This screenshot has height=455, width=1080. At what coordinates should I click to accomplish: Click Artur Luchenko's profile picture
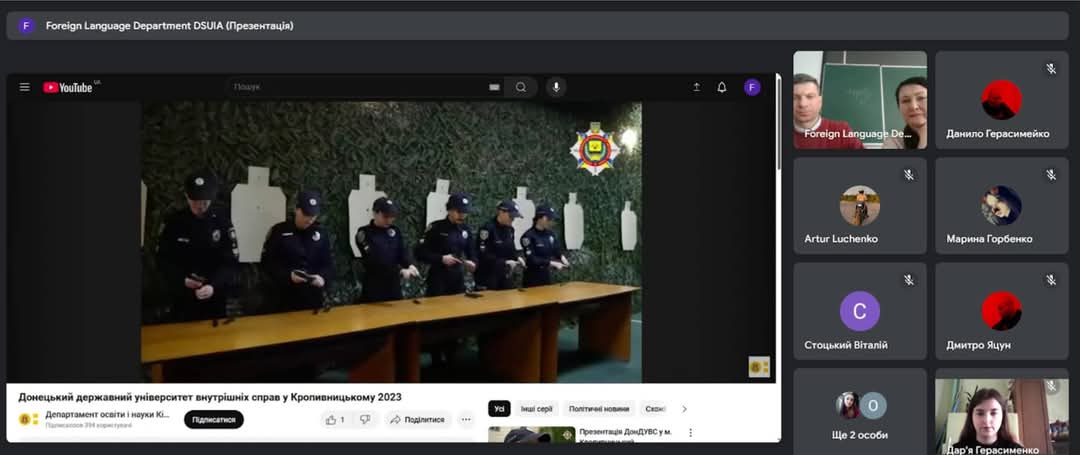coord(860,205)
